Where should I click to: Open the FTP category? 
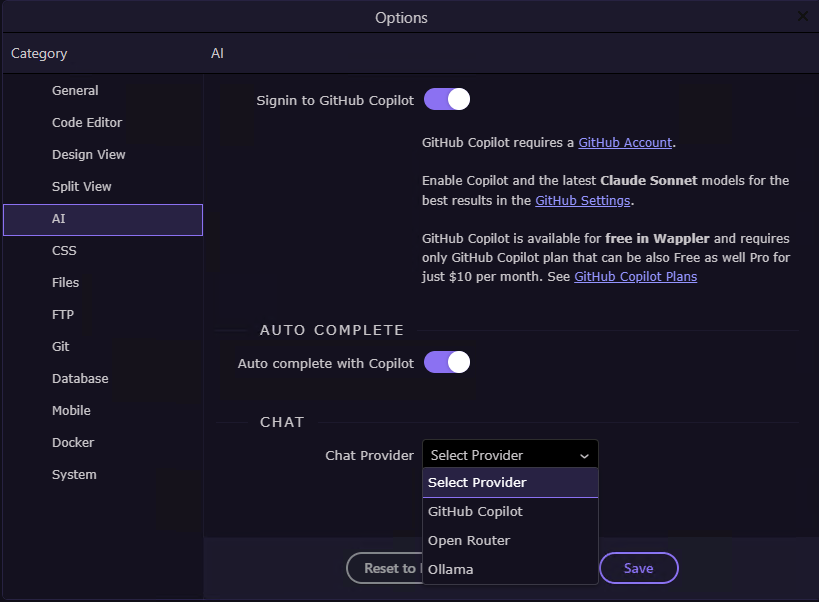(x=103, y=314)
